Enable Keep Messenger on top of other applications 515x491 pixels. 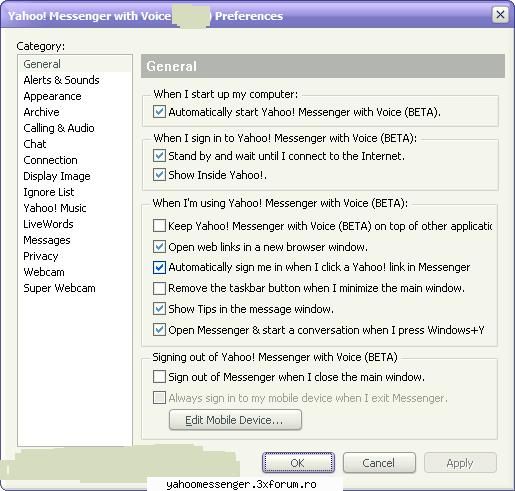(x=159, y=226)
